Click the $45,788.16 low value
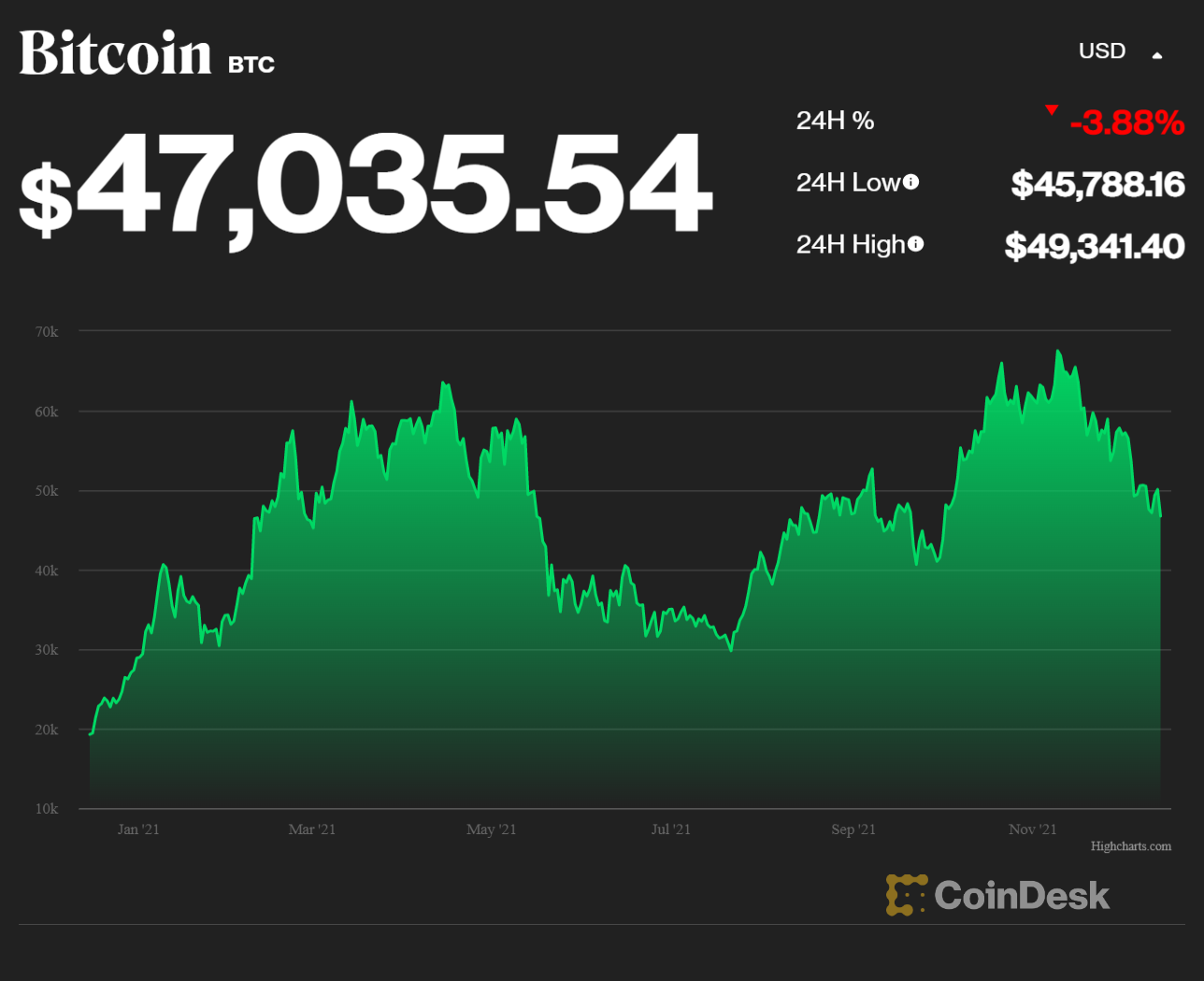The height and width of the screenshot is (981, 1204). pyautogui.click(x=1098, y=184)
